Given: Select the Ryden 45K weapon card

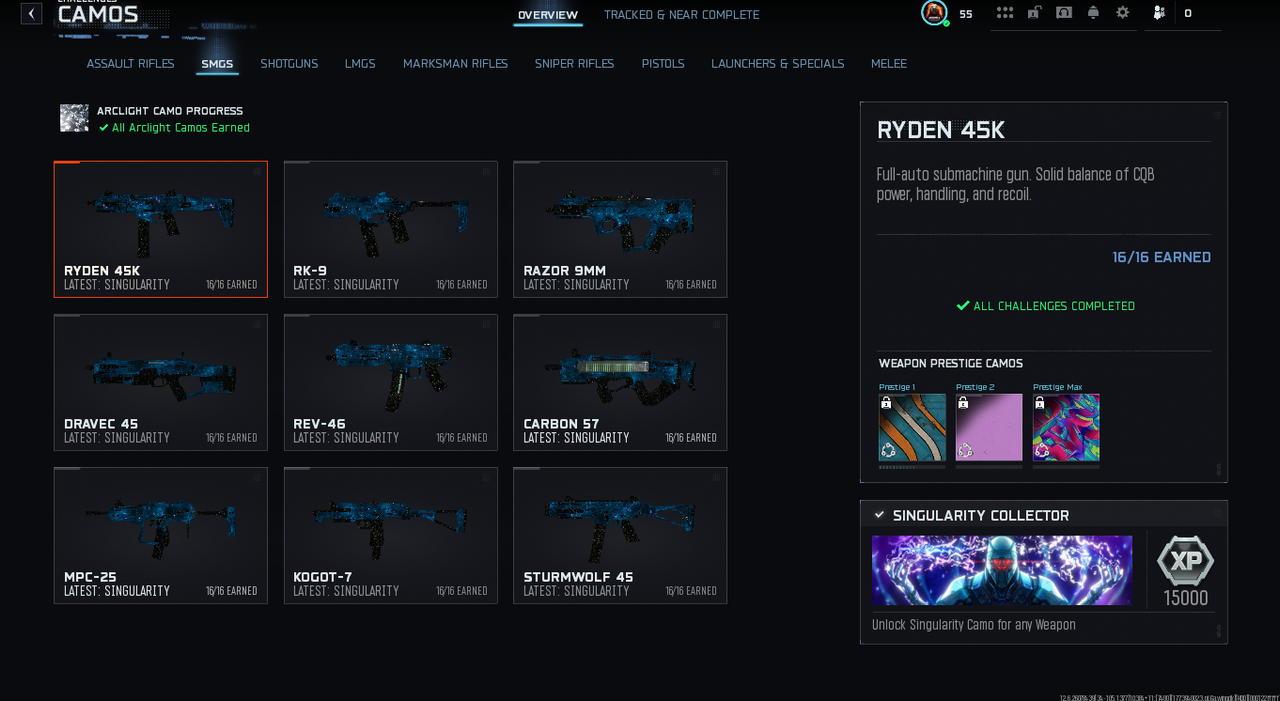Looking at the screenshot, I should (x=161, y=229).
